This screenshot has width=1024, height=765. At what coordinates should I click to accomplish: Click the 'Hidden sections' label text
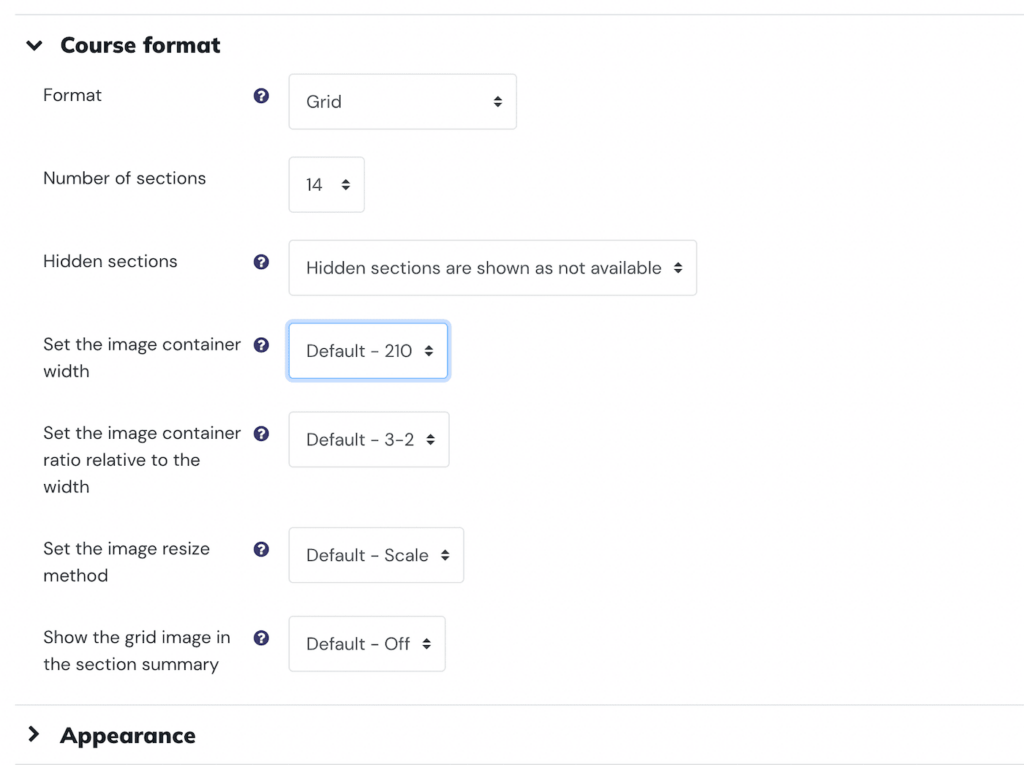pos(110,261)
